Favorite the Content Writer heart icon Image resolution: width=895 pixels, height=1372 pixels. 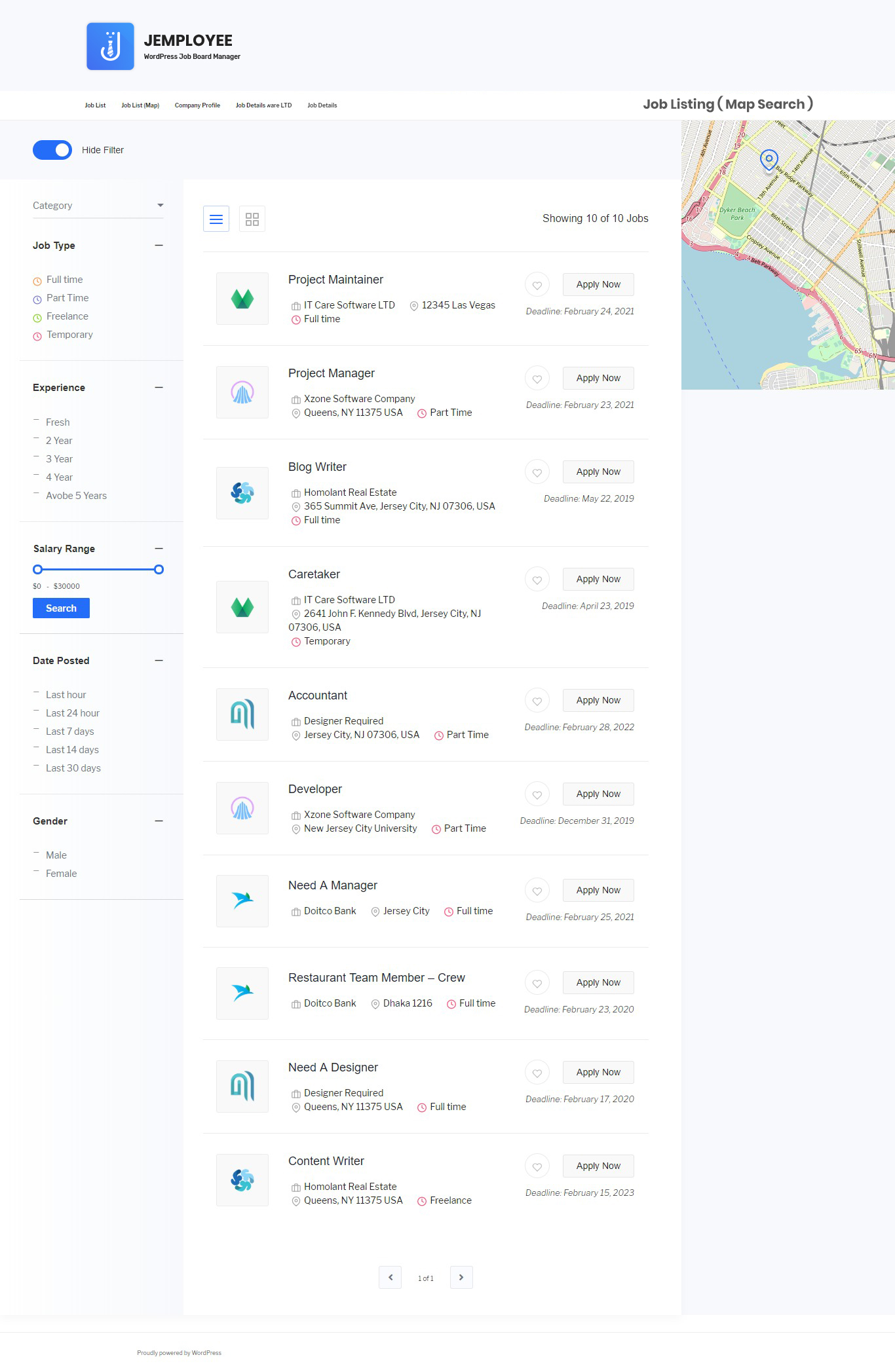click(537, 1166)
